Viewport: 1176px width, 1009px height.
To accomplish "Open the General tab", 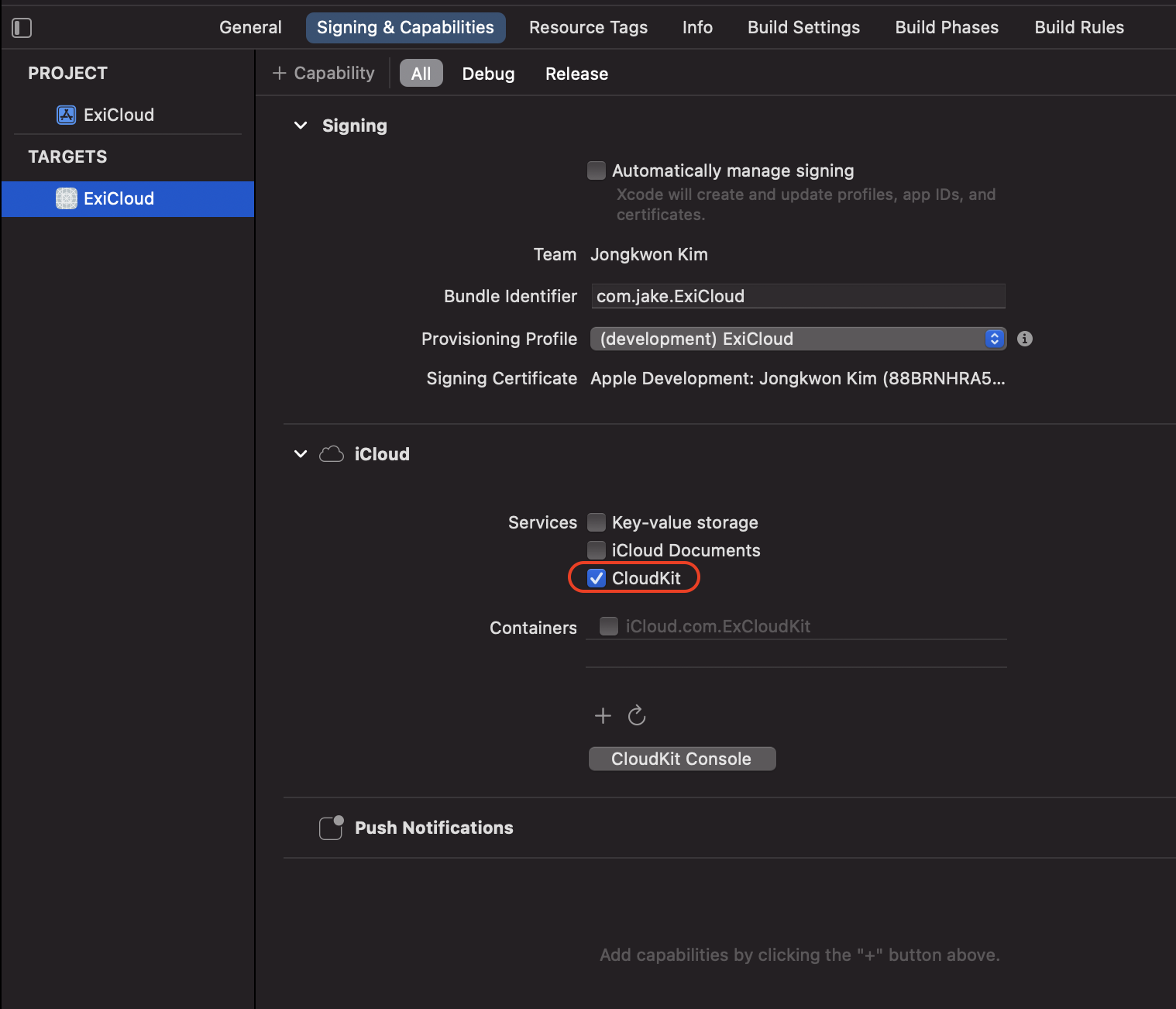I will [x=250, y=27].
